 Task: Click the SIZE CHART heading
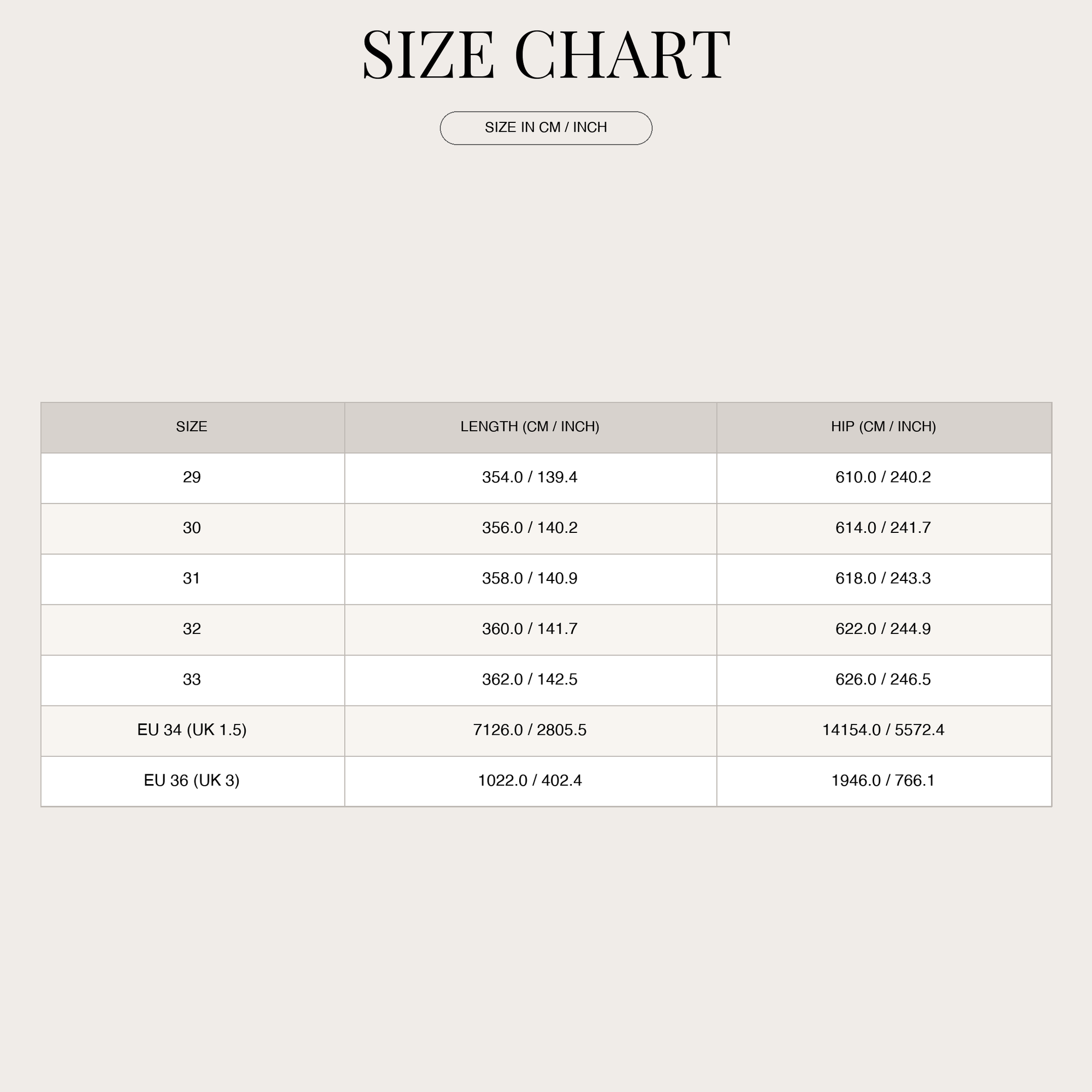pos(546,55)
